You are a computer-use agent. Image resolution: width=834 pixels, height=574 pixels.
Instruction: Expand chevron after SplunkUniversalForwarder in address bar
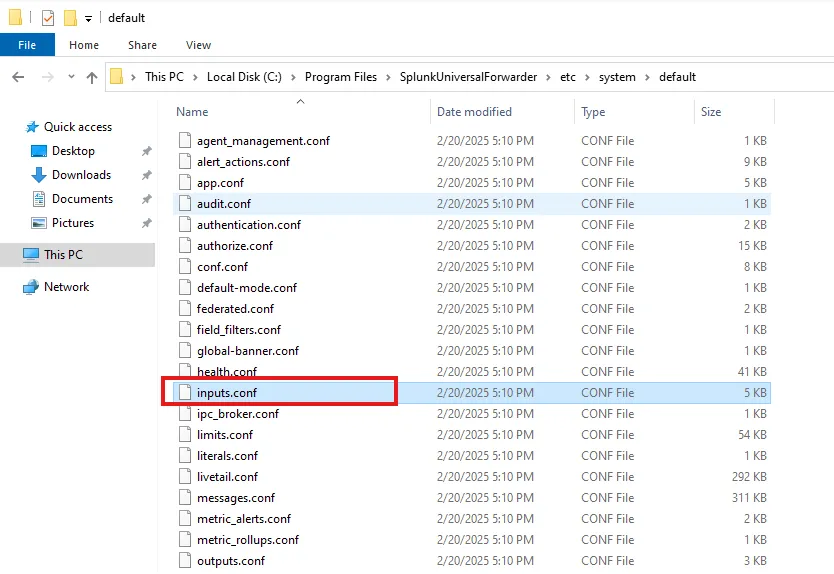click(549, 77)
